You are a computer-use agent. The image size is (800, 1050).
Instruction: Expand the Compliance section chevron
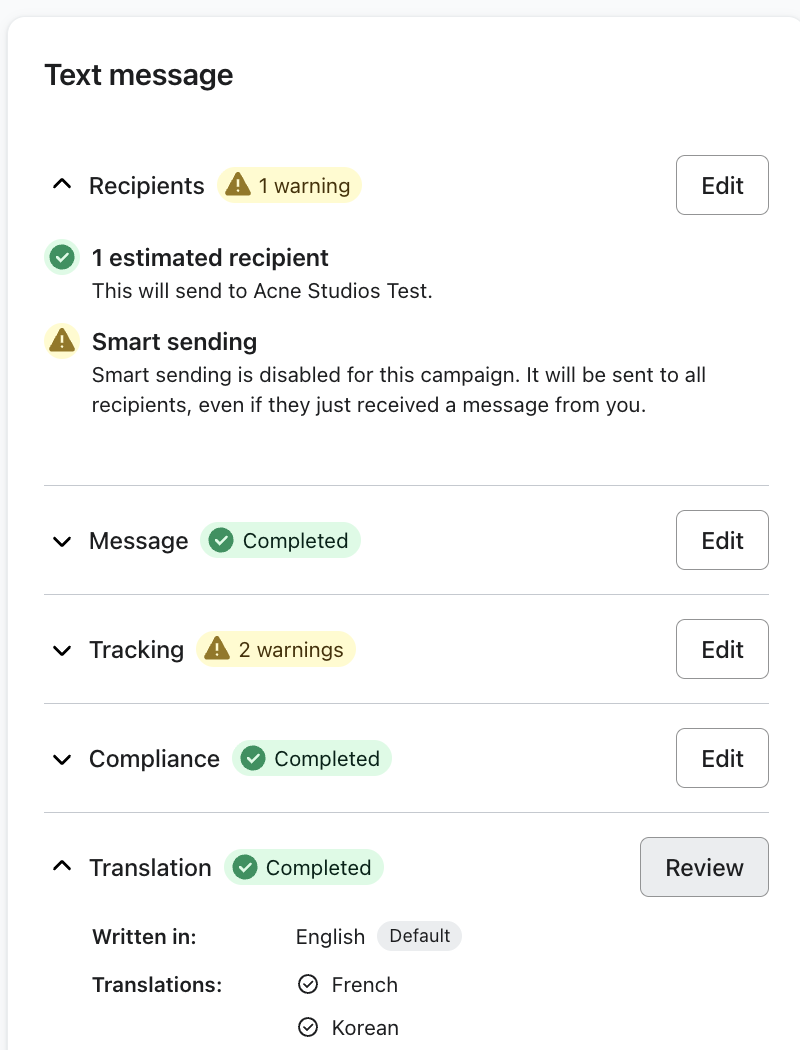[x=62, y=759]
